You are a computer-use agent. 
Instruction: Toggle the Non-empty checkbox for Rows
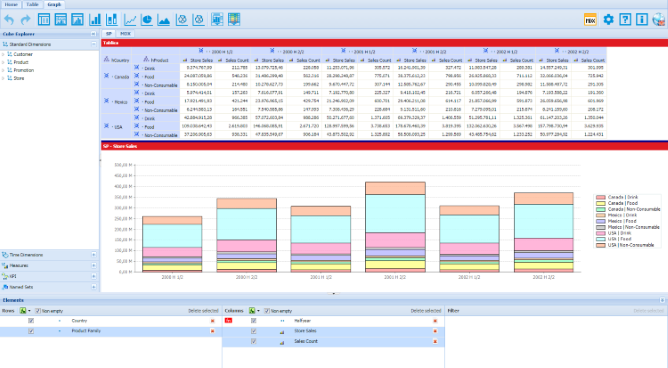click(38, 311)
